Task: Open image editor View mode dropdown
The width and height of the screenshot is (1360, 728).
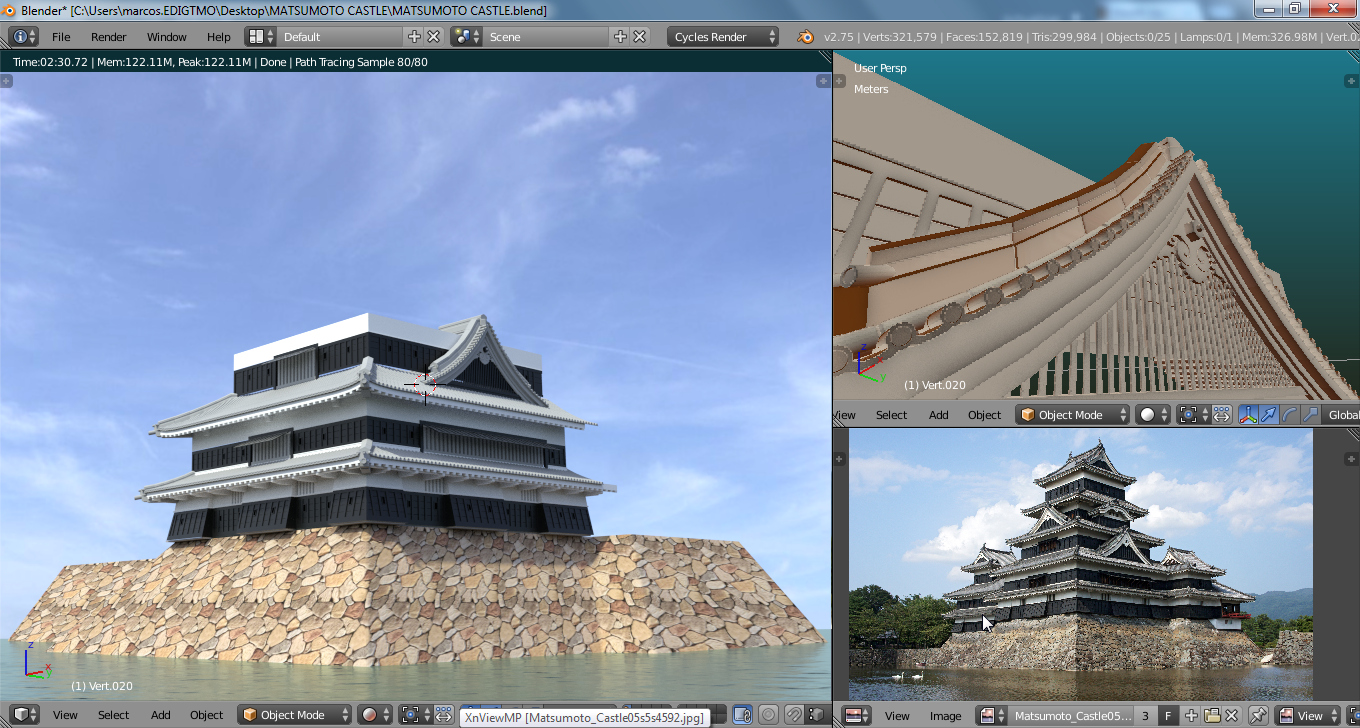Action: 1309,715
